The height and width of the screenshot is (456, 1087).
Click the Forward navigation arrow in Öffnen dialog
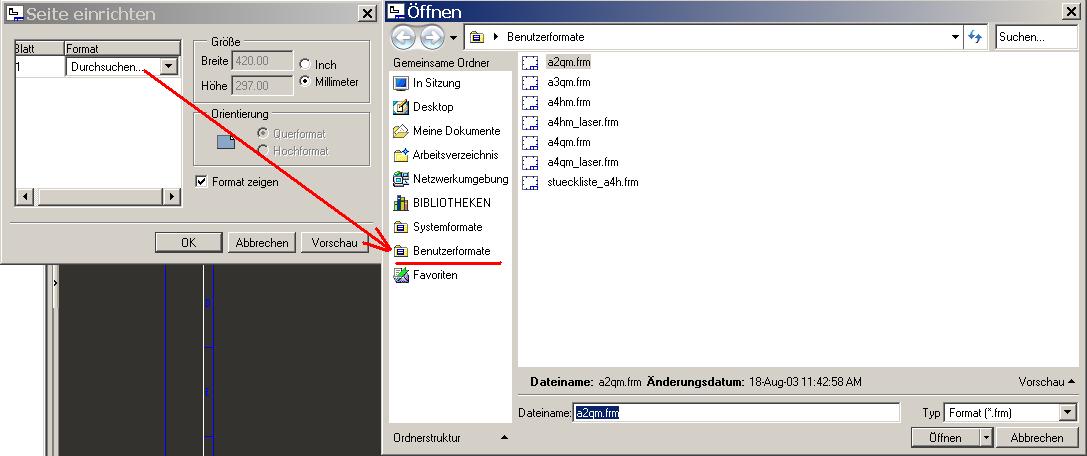pos(432,37)
